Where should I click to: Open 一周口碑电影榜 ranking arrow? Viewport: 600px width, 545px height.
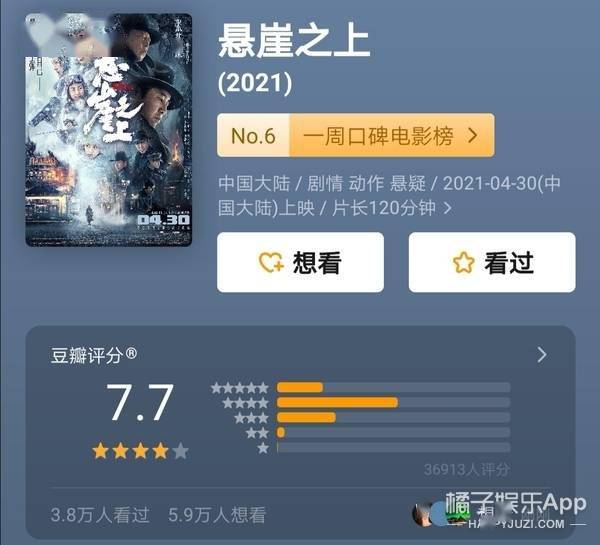point(473,135)
